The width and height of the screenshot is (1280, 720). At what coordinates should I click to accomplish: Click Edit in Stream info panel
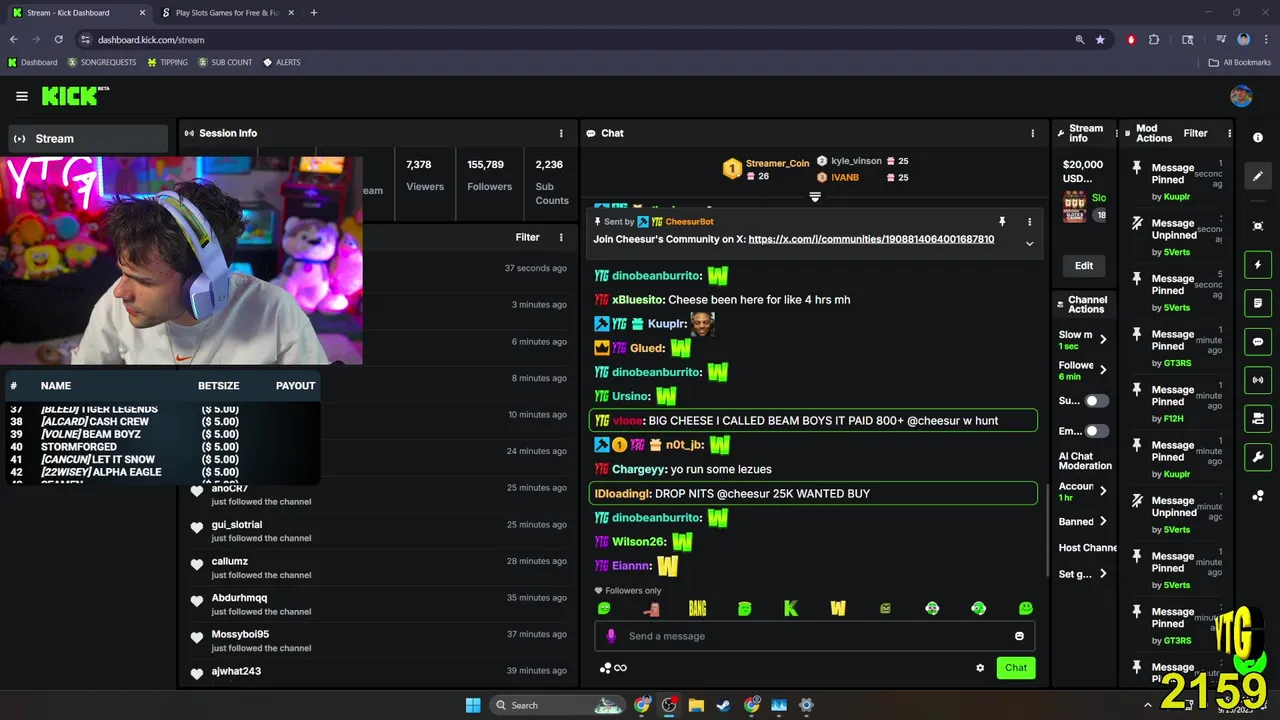tap(1084, 265)
